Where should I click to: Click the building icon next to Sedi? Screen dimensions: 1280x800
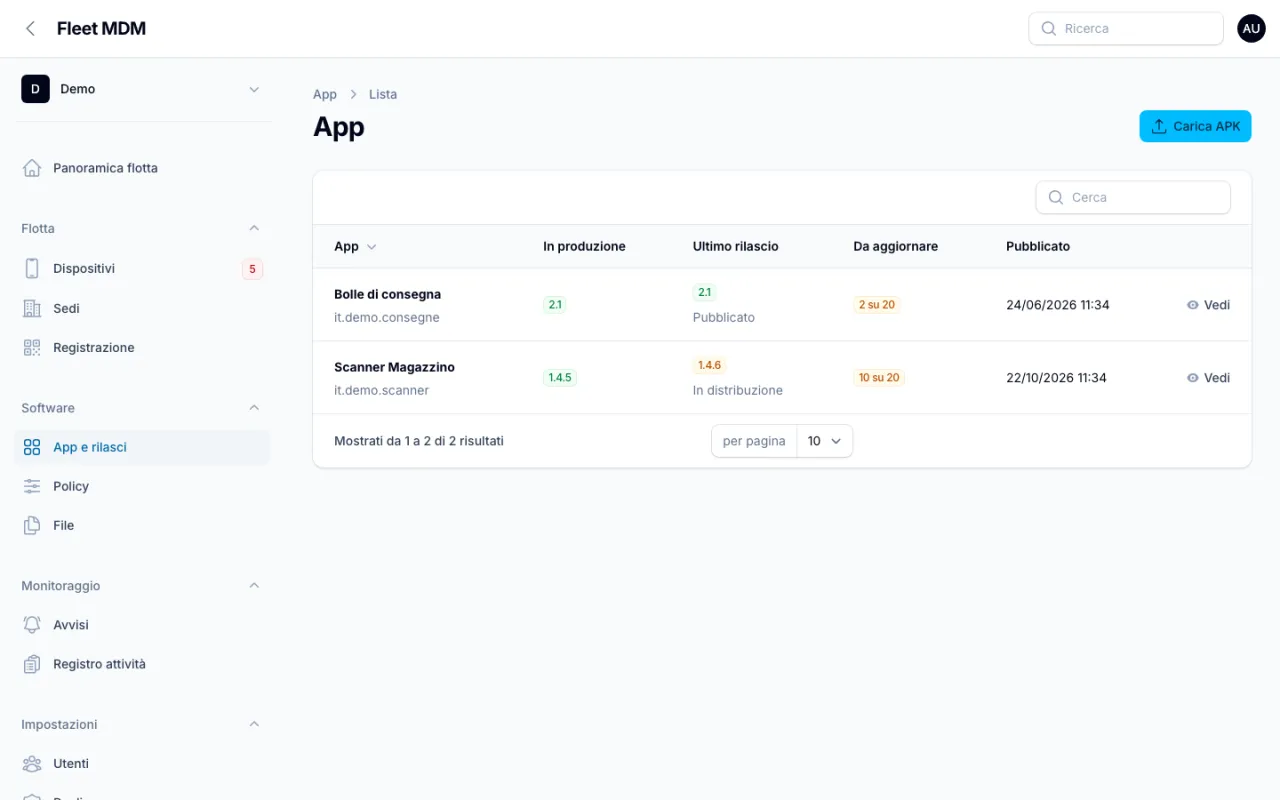click(32, 309)
